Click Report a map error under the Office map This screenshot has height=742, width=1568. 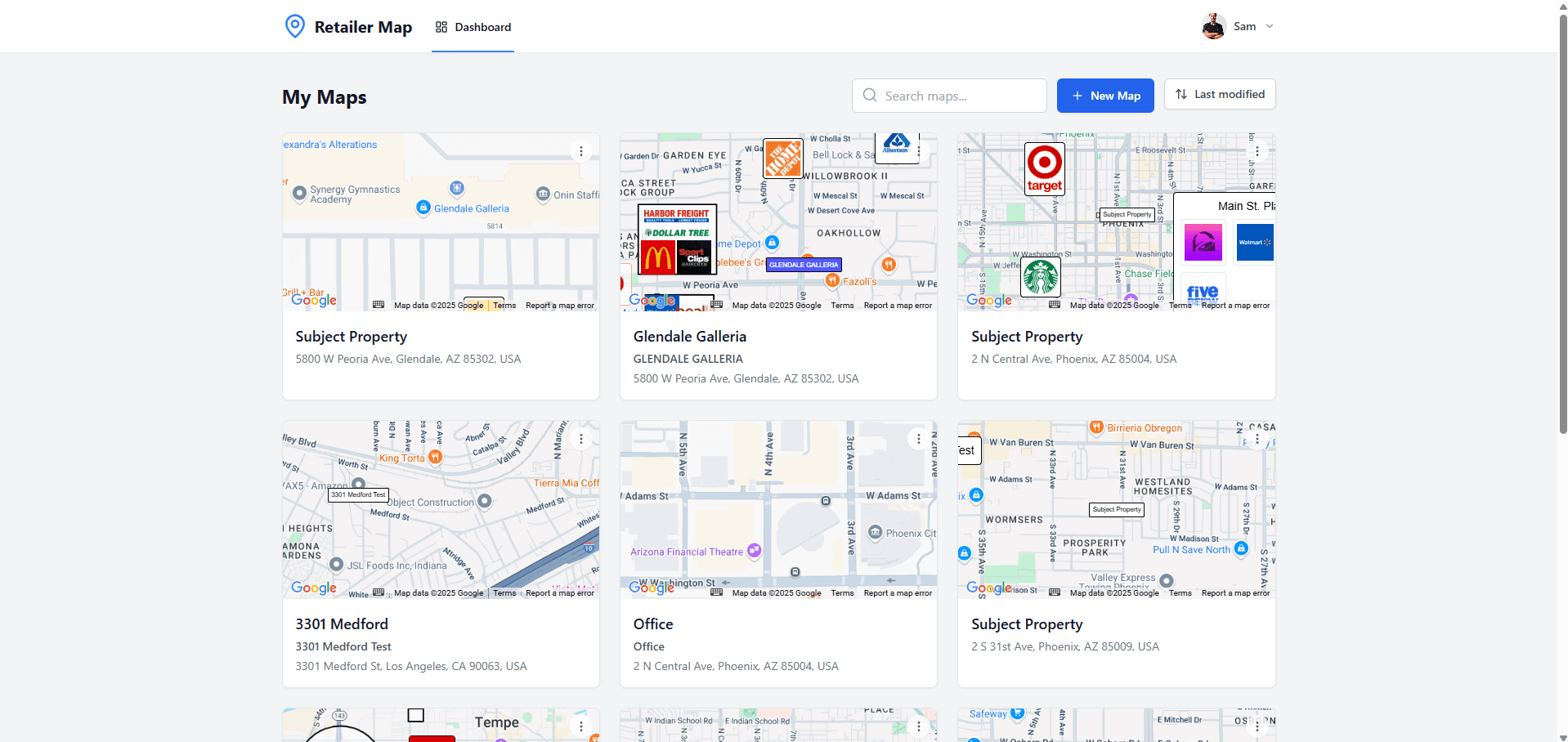tap(897, 592)
